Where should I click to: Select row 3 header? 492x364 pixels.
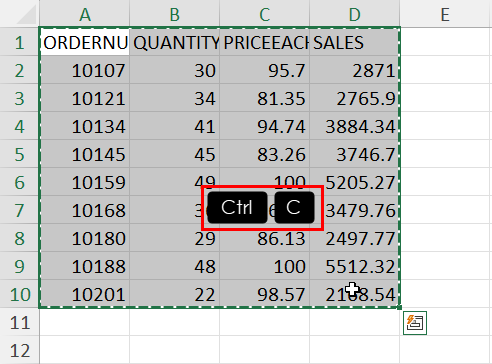click(x=19, y=98)
